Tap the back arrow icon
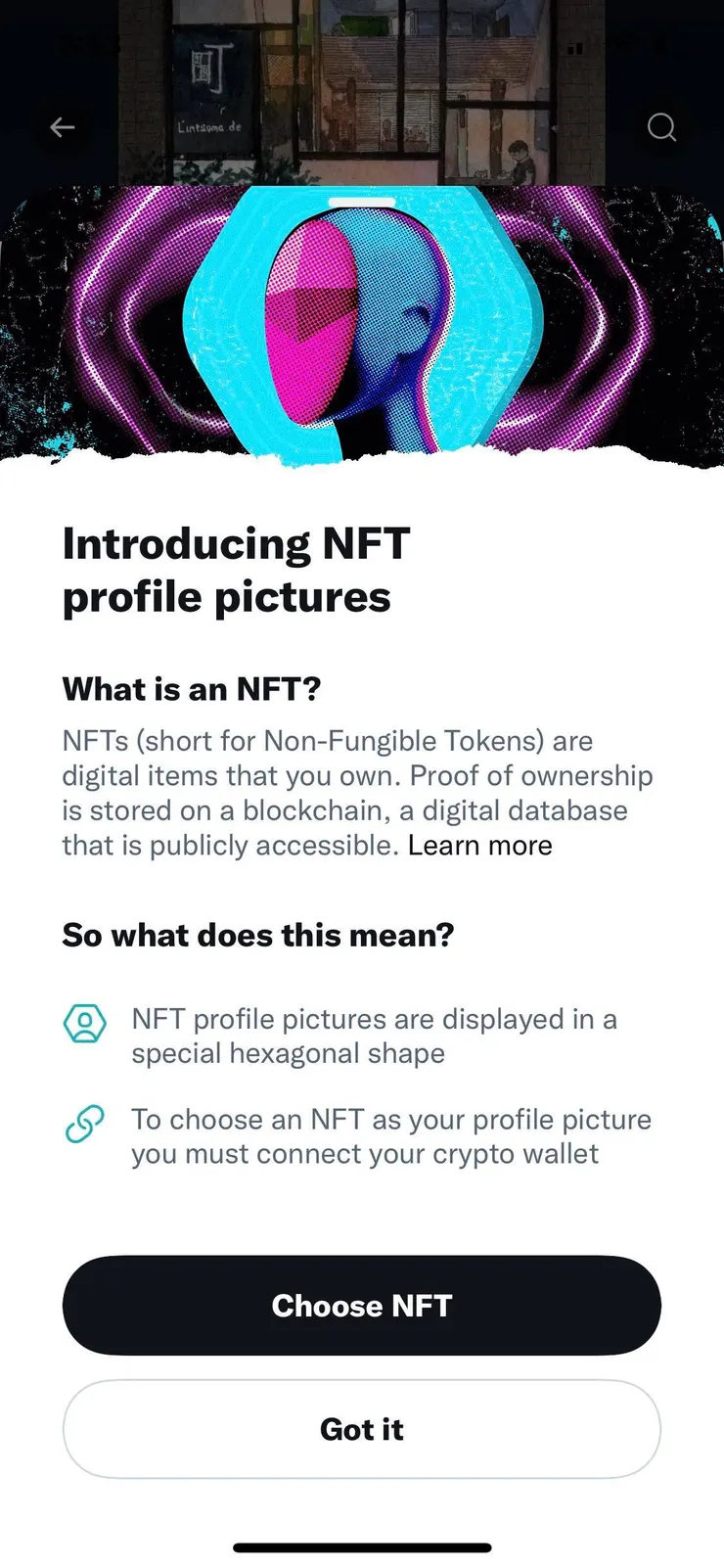Viewport: 724px width, 1568px height. click(63, 127)
